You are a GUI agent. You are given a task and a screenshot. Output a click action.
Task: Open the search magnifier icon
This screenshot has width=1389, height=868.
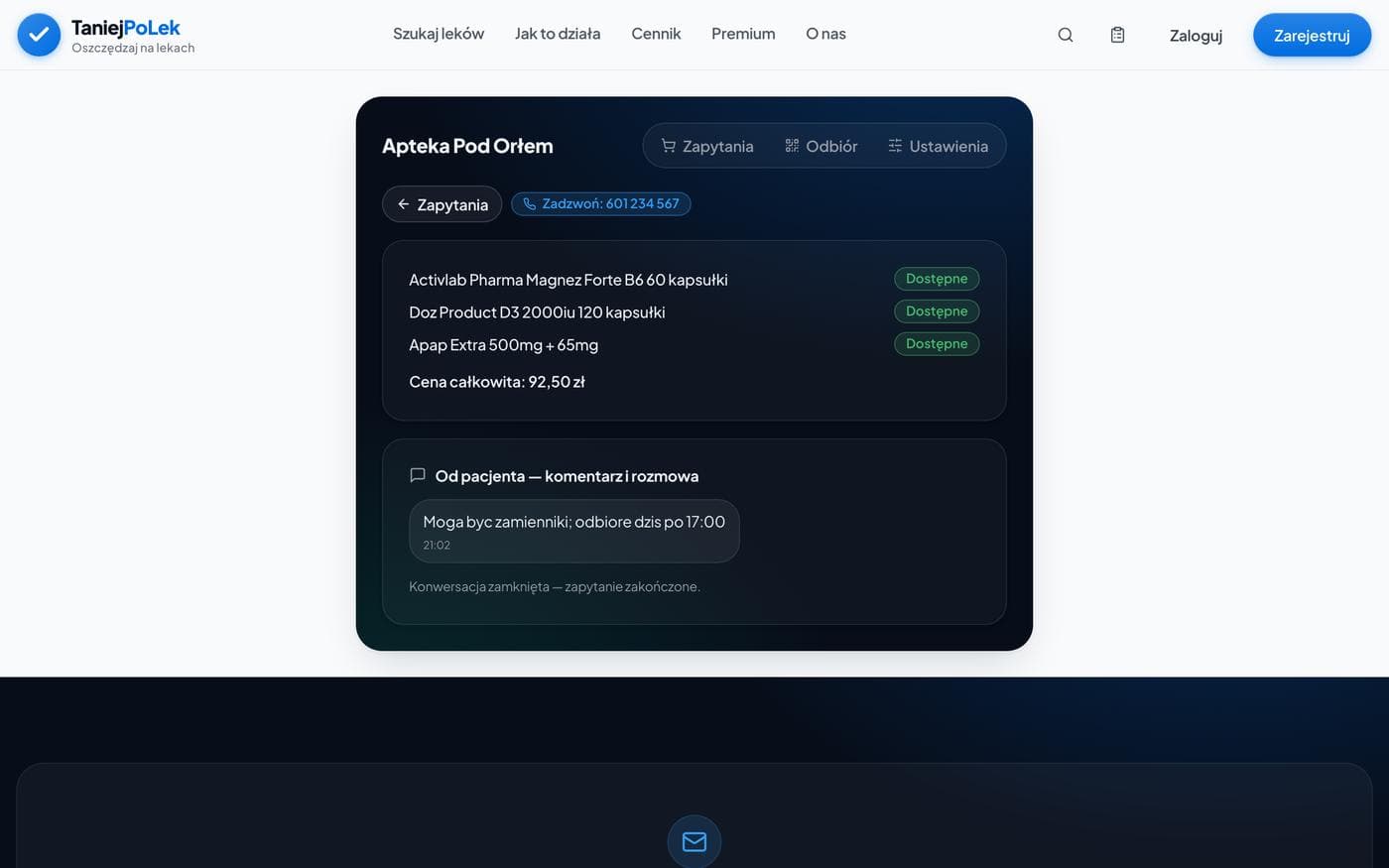[x=1066, y=35]
